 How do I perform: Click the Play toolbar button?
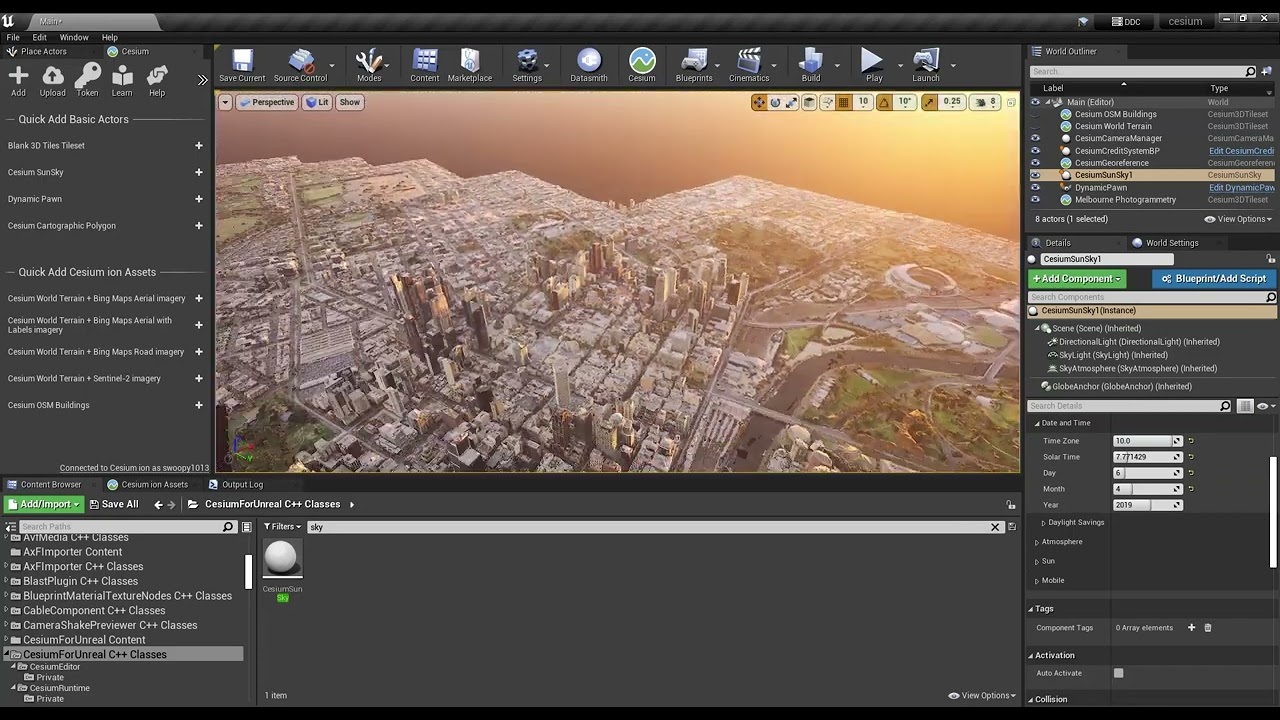point(874,65)
